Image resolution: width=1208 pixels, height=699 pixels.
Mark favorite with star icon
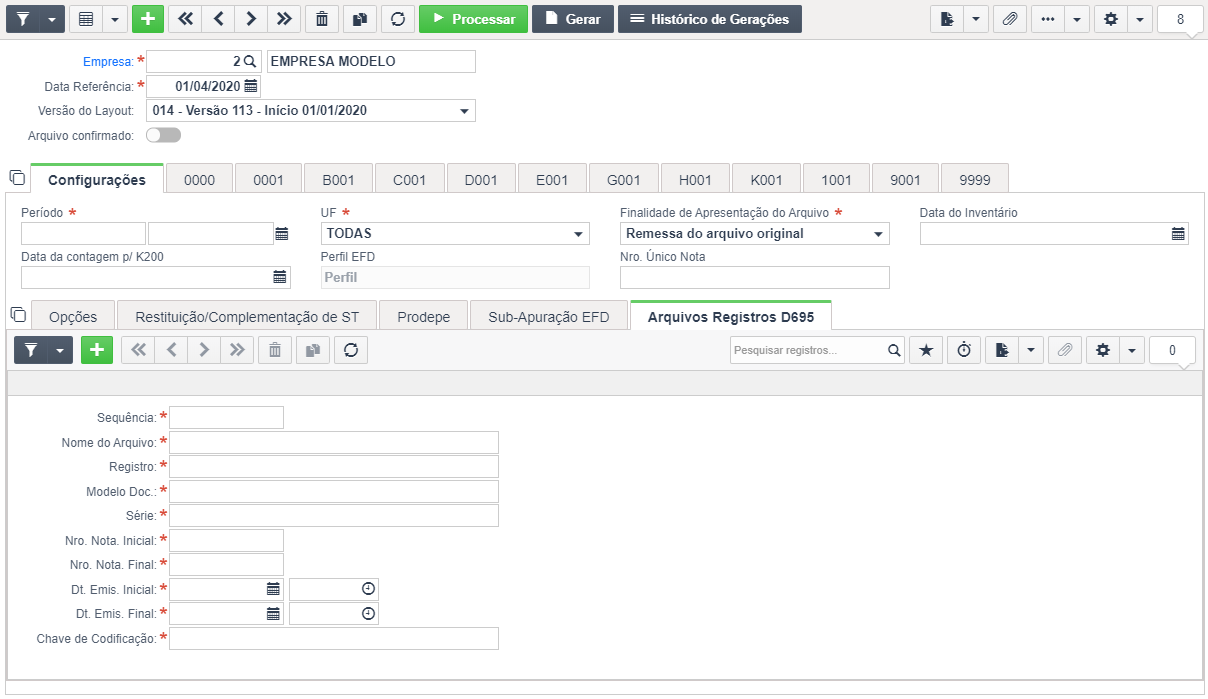(x=926, y=350)
